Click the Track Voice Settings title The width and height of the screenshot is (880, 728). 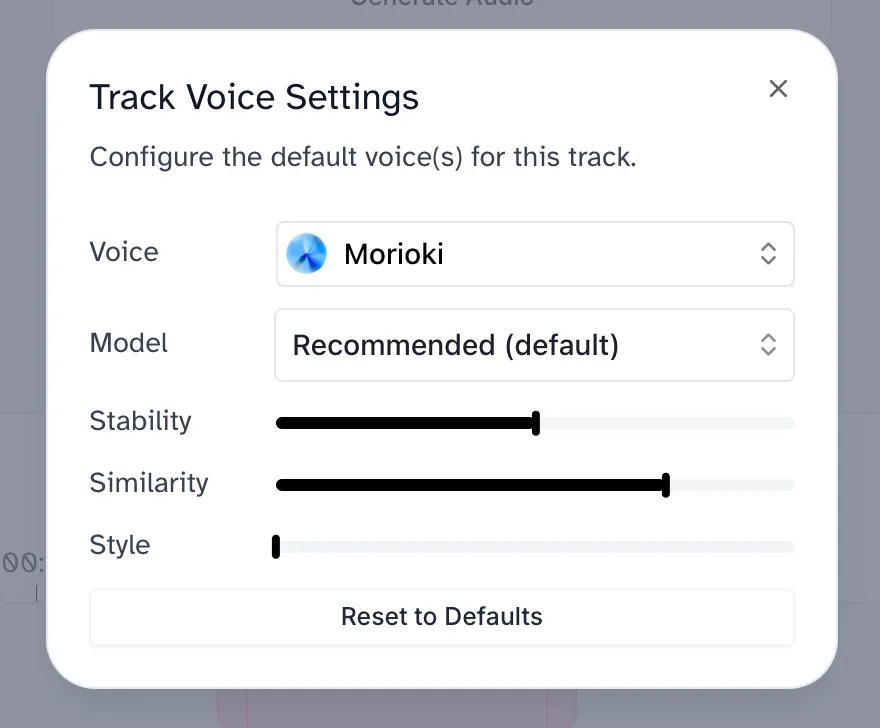254,98
